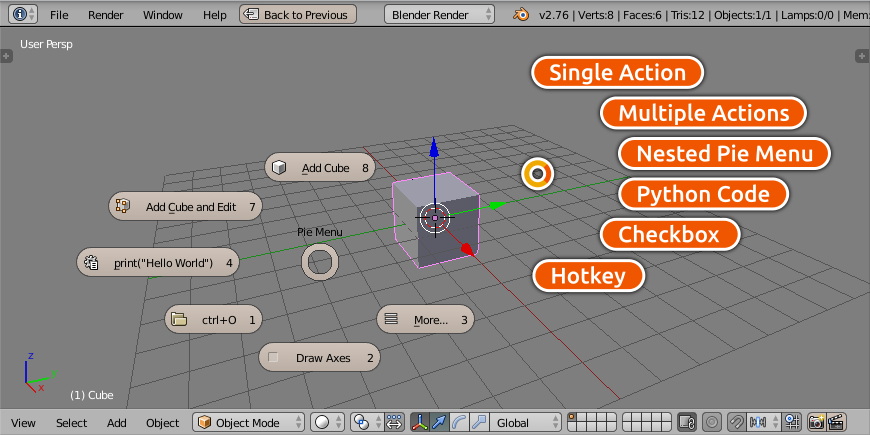Click the ctrl+O hotkey pie item
870x435 pixels.
[213, 320]
